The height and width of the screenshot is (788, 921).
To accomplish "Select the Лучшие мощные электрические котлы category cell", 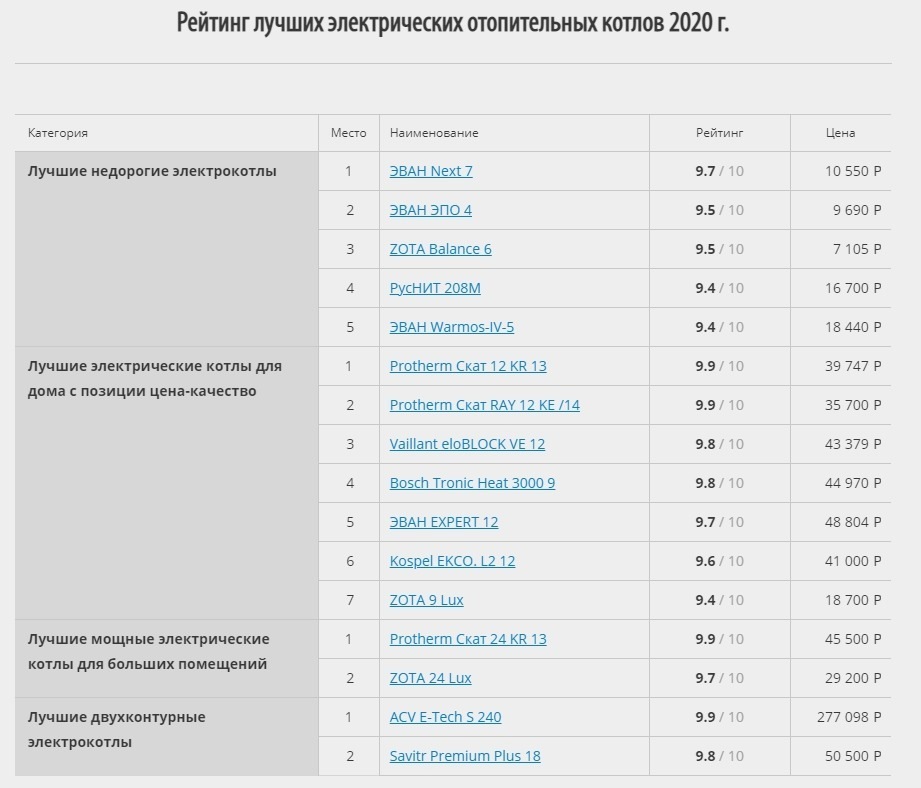I will (167, 658).
